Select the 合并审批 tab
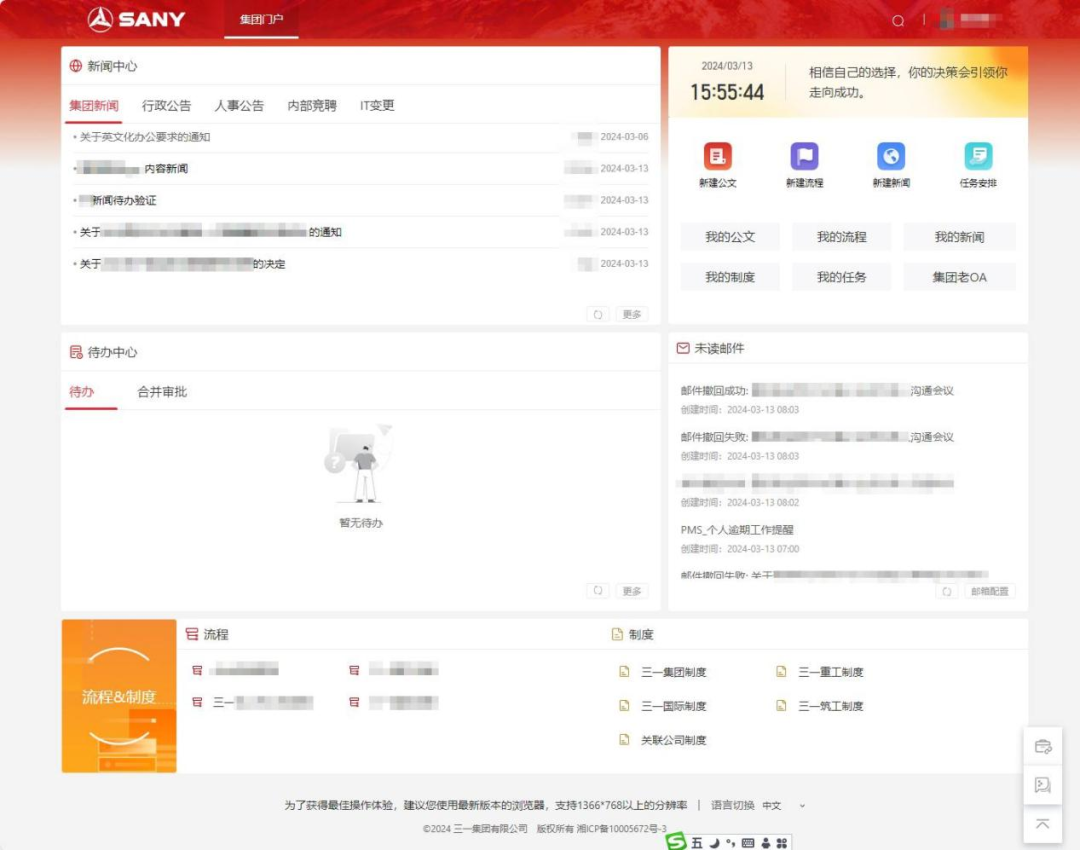1080x850 pixels. click(162, 392)
